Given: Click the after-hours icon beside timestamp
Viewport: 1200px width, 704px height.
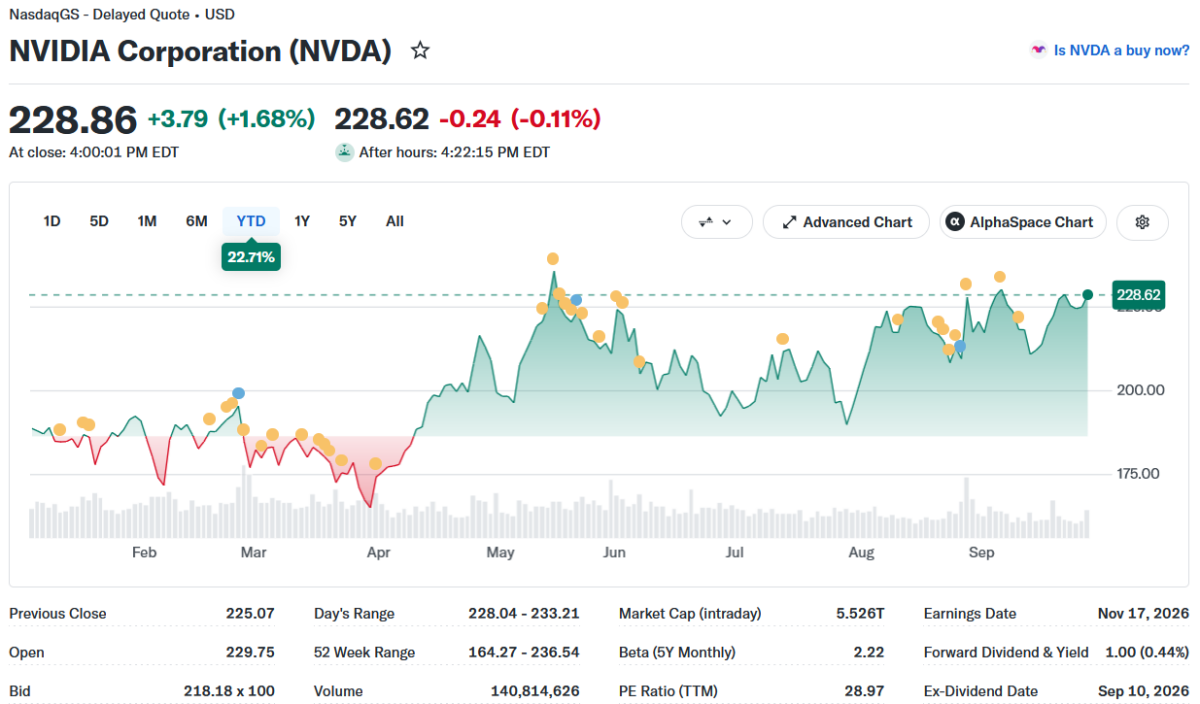Looking at the screenshot, I should pyautogui.click(x=344, y=152).
